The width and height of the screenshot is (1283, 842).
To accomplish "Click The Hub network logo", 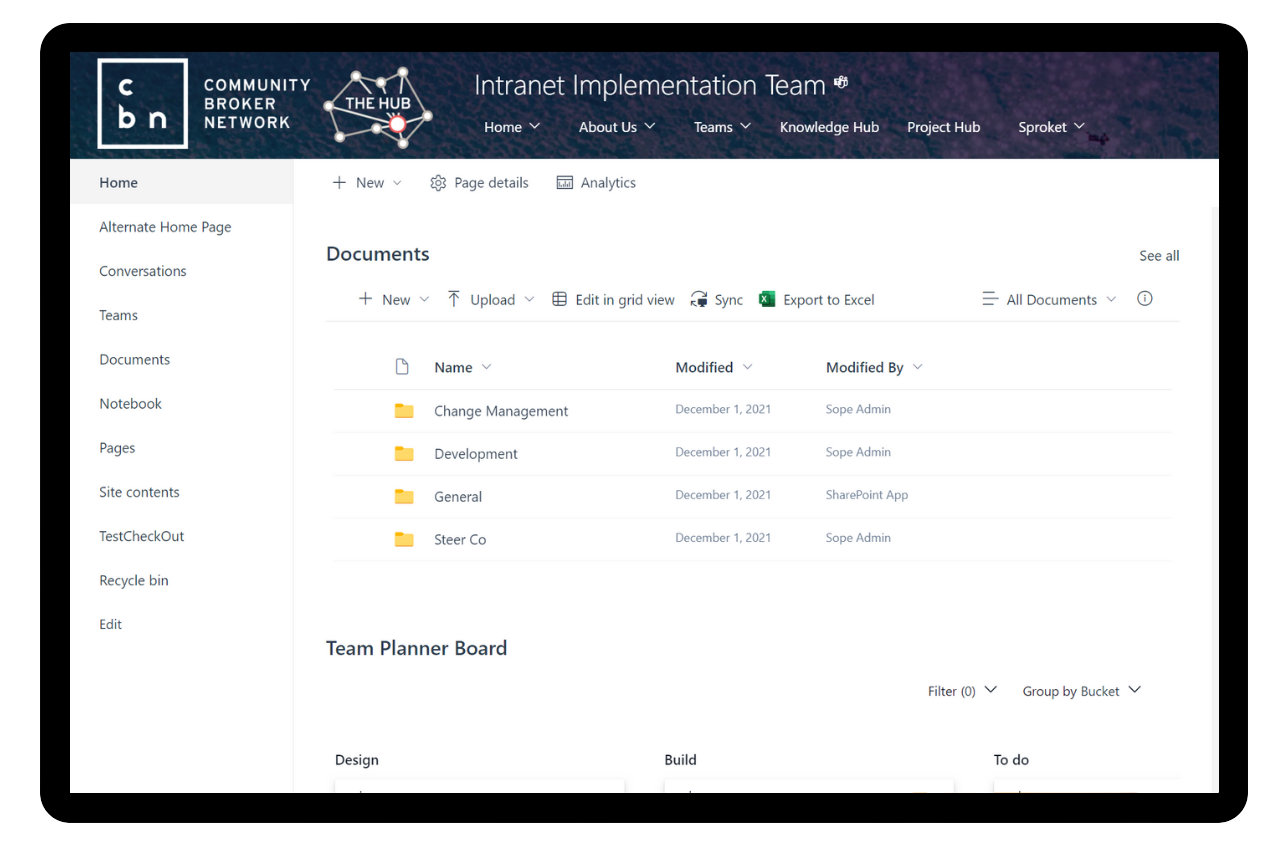I will click(378, 103).
